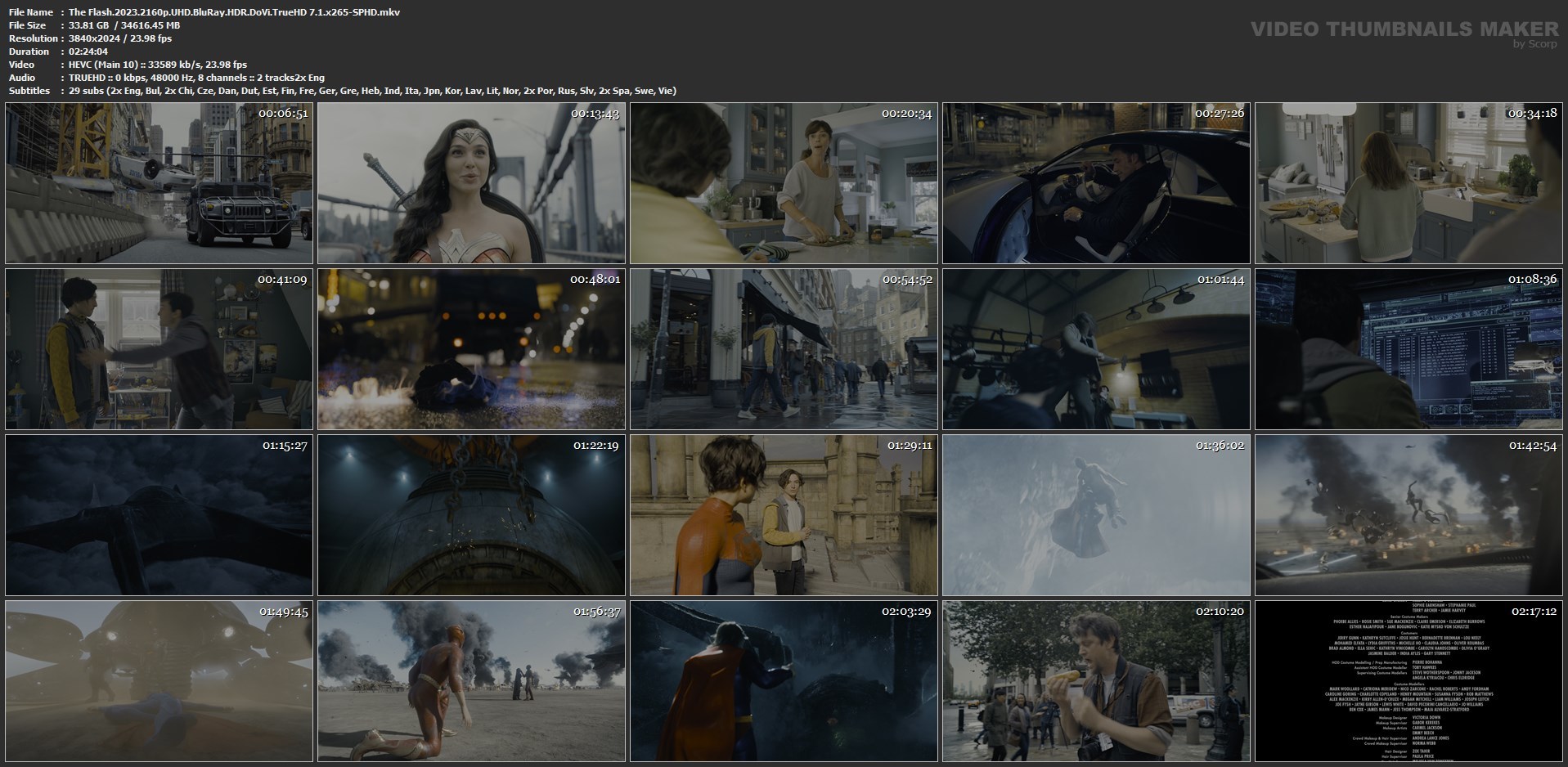This screenshot has height=767, width=1568.
Task: Open the foggy flying figure thumbnail 01:36:02
Action: (1096, 515)
